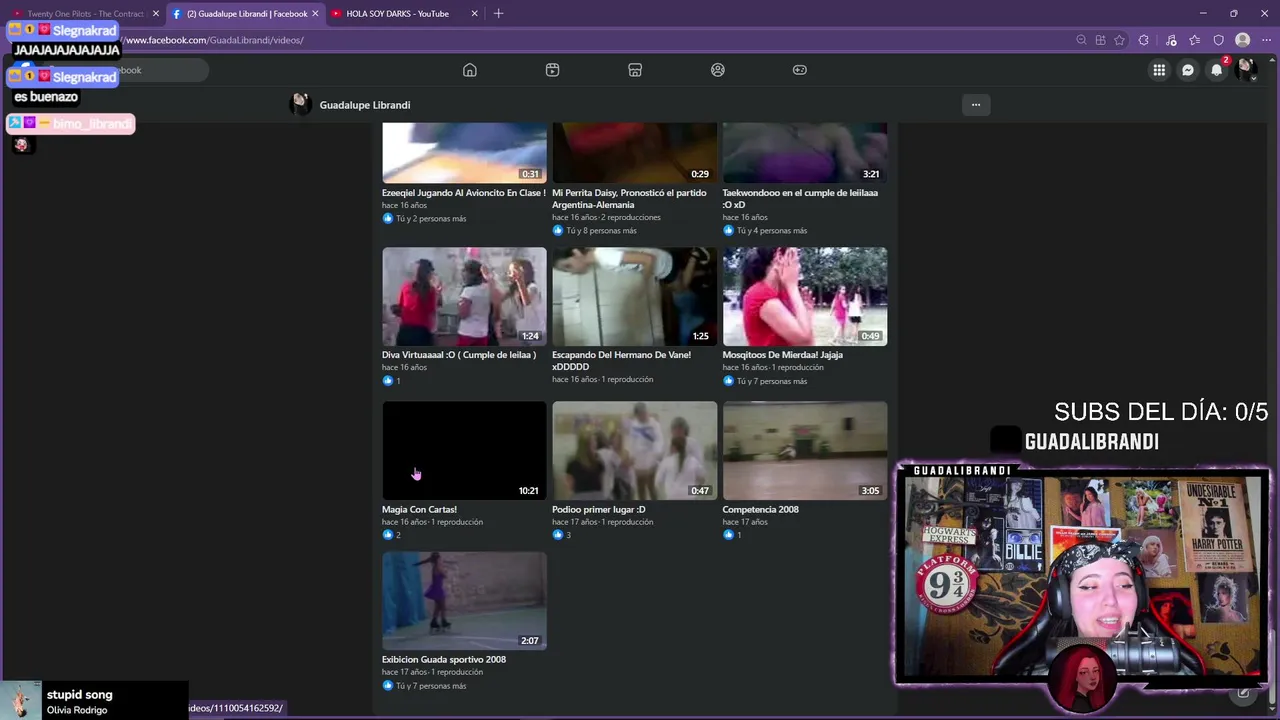This screenshot has height=720, width=1280.
Task: Play Competencia 2008 video thumbnail
Action: [x=805, y=450]
